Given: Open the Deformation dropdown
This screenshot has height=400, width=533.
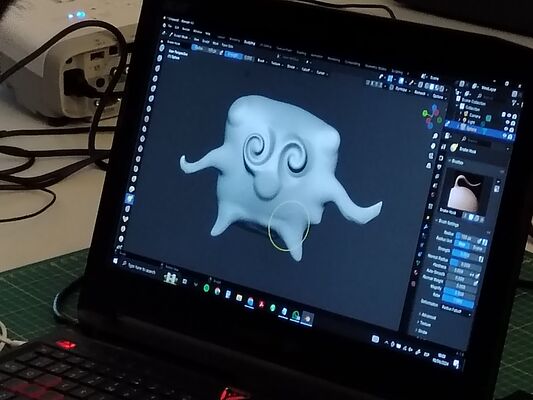Looking at the screenshot, I should pos(456,309).
